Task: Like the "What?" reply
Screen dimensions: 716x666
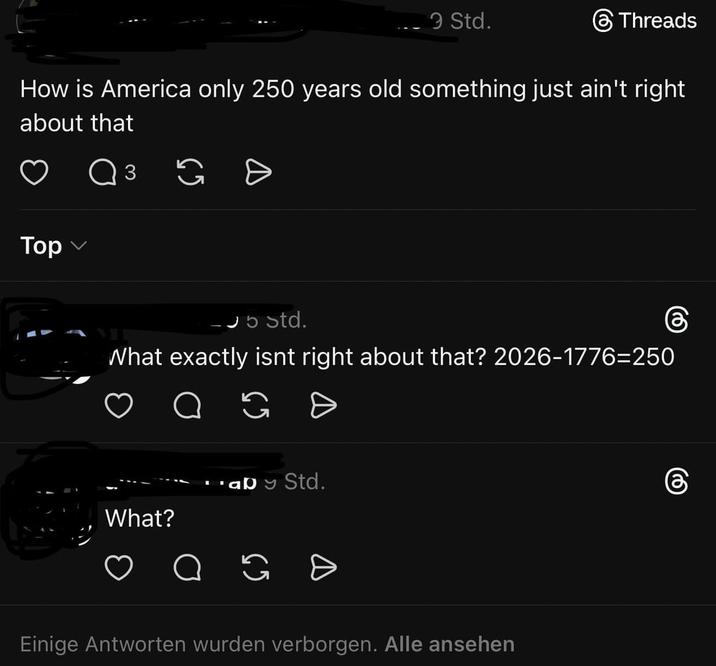Action: pos(119,568)
